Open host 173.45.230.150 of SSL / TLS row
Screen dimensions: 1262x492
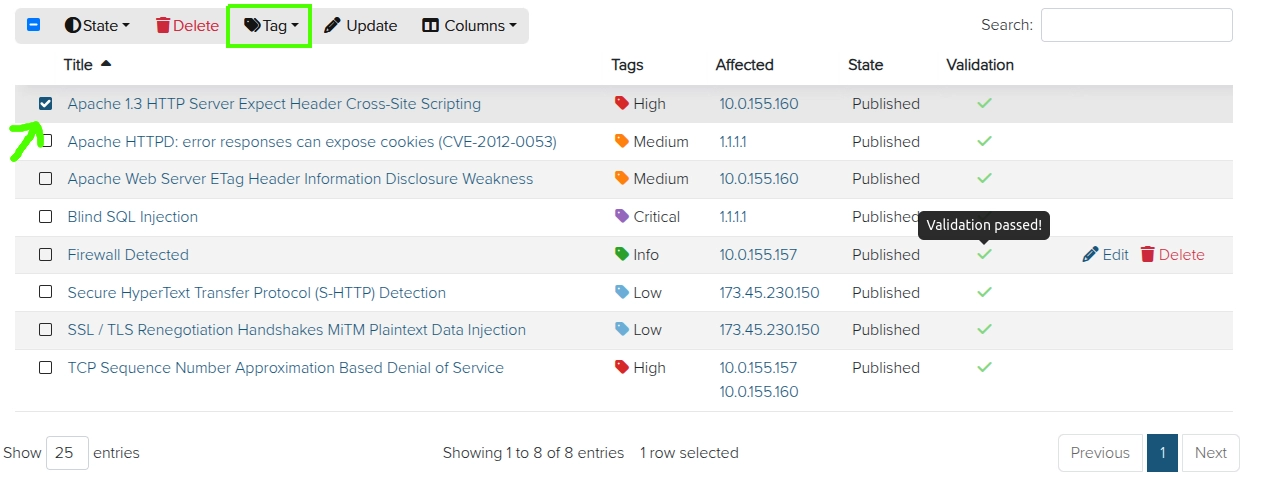(x=769, y=330)
